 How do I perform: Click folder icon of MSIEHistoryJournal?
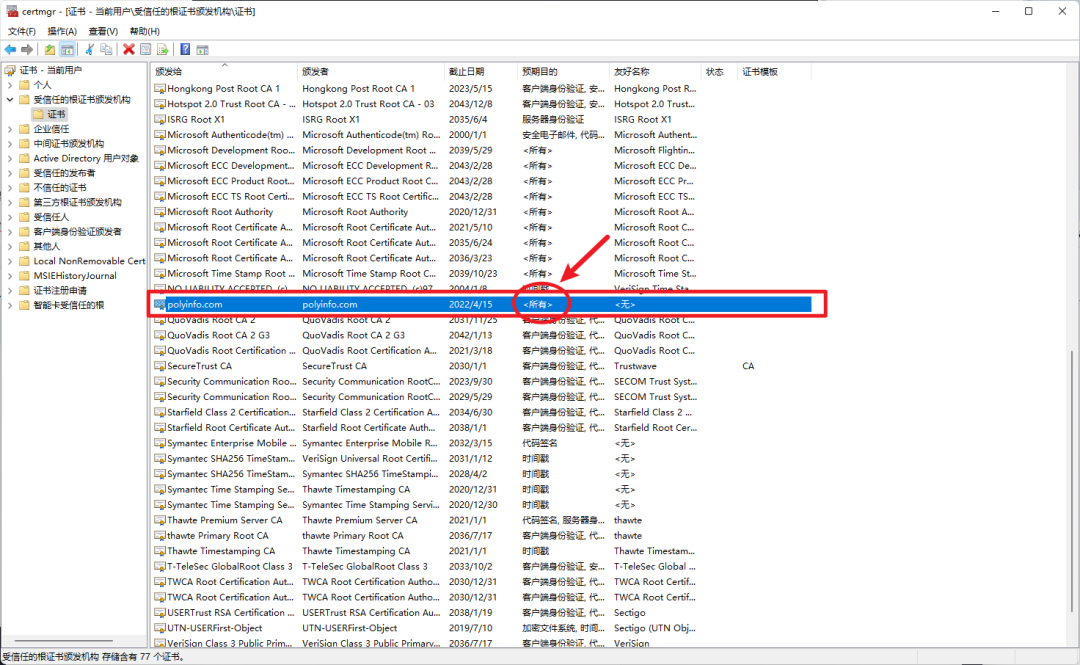tap(25, 276)
